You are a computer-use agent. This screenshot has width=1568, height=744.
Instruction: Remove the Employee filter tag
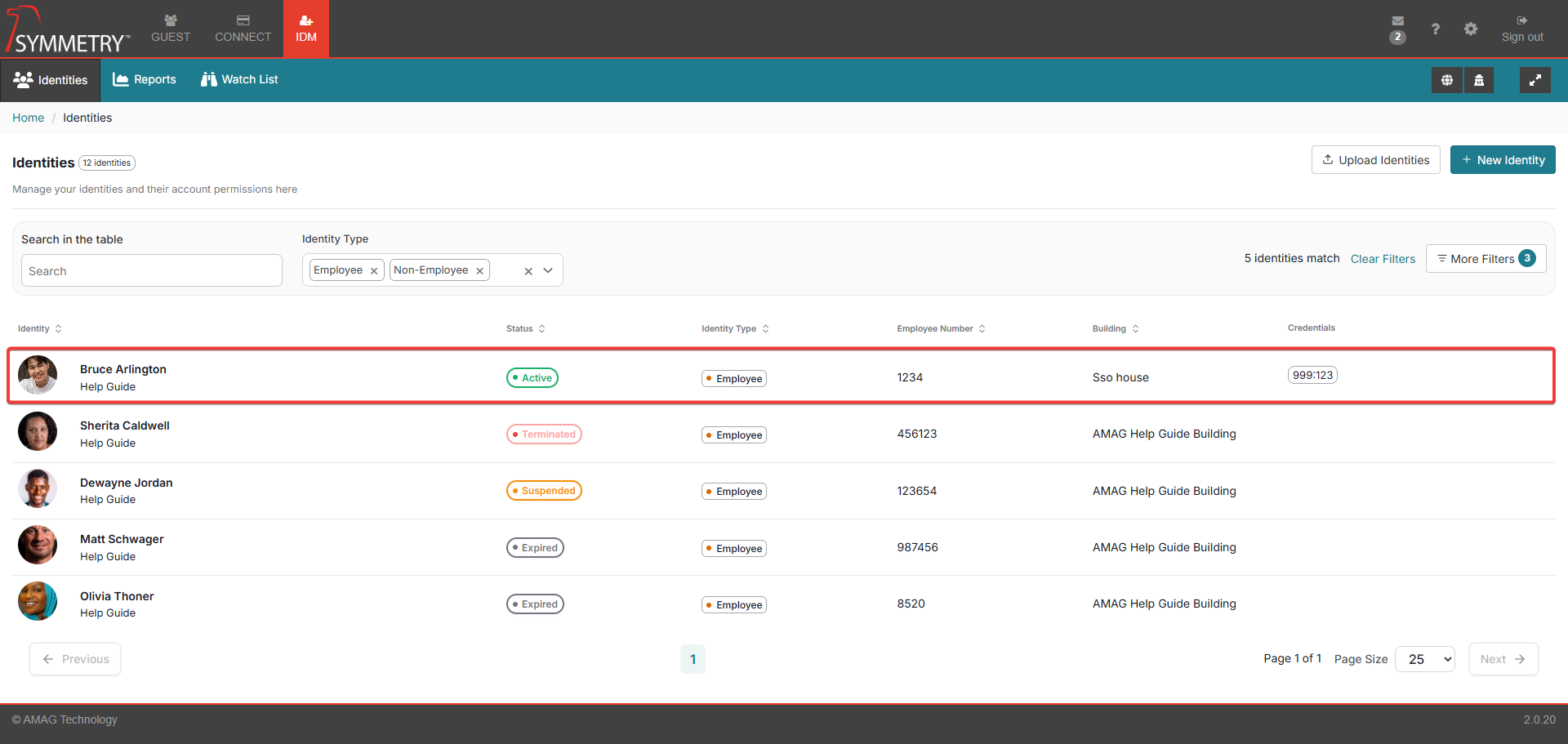tap(374, 271)
